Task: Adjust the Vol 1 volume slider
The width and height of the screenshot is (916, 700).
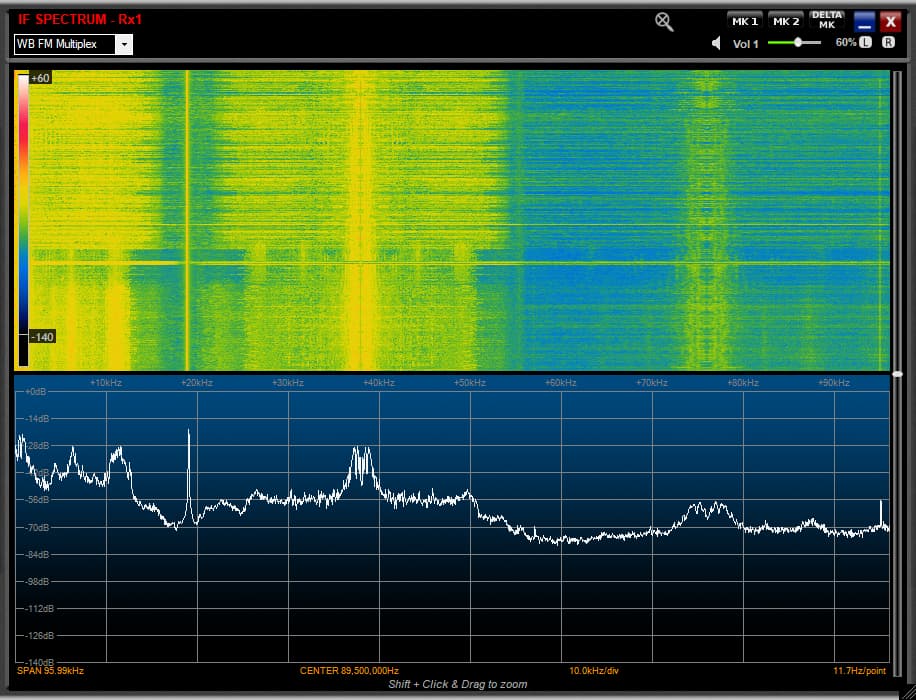Action: click(798, 43)
